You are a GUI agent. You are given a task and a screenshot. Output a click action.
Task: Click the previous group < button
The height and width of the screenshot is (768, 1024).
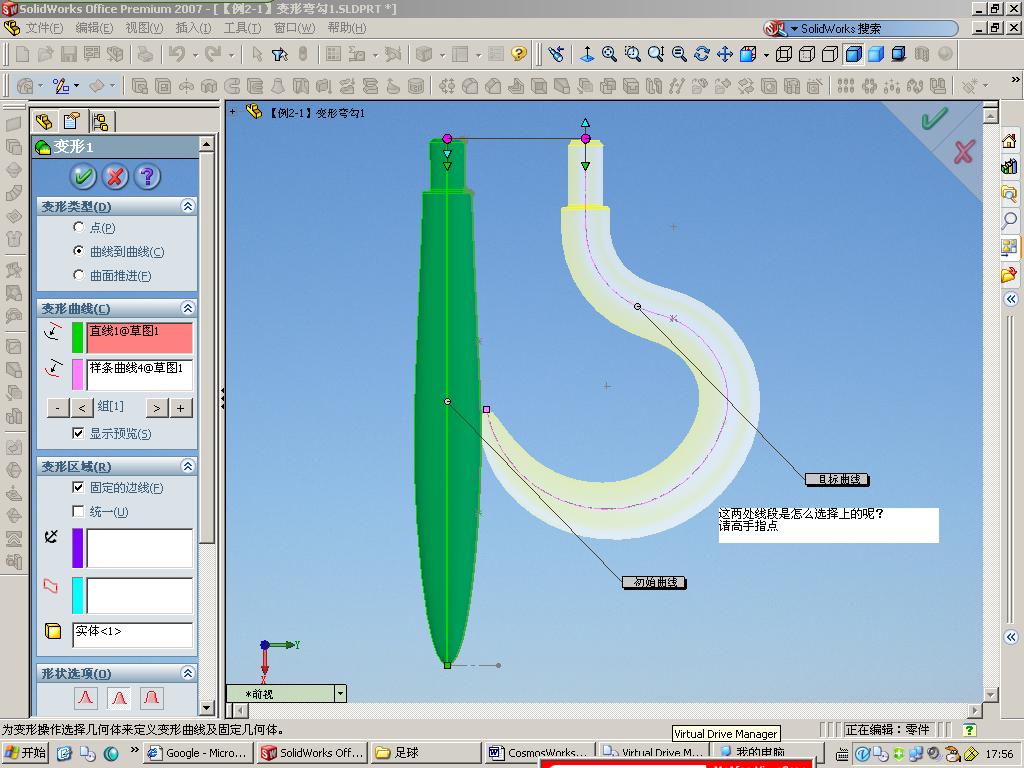coord(82,408)
